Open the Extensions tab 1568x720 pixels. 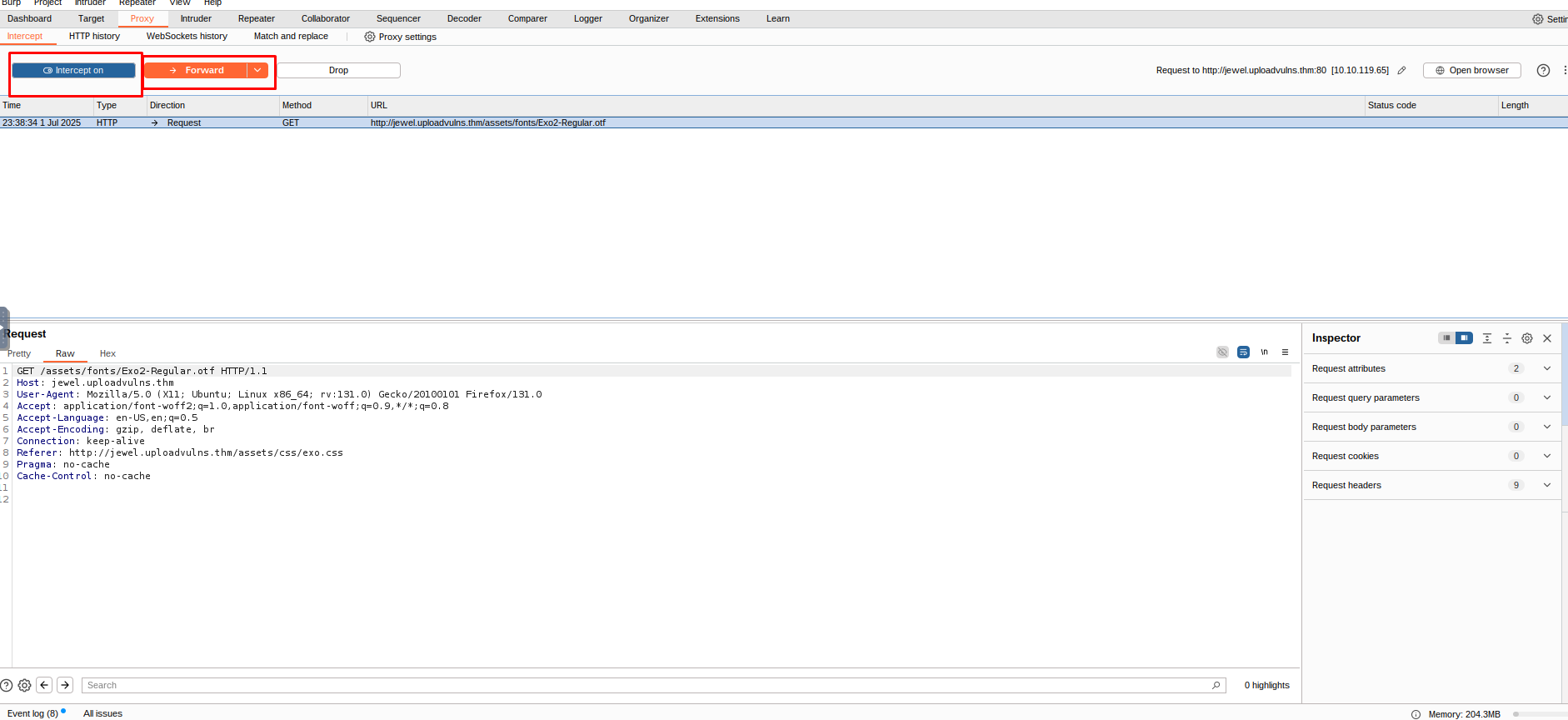tap(717, 19)
